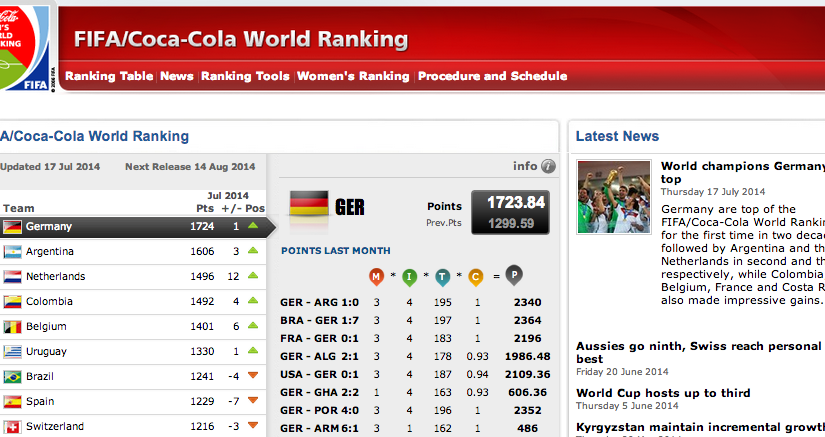Click the USA - GER 0:1 match row

pos(416,375)
